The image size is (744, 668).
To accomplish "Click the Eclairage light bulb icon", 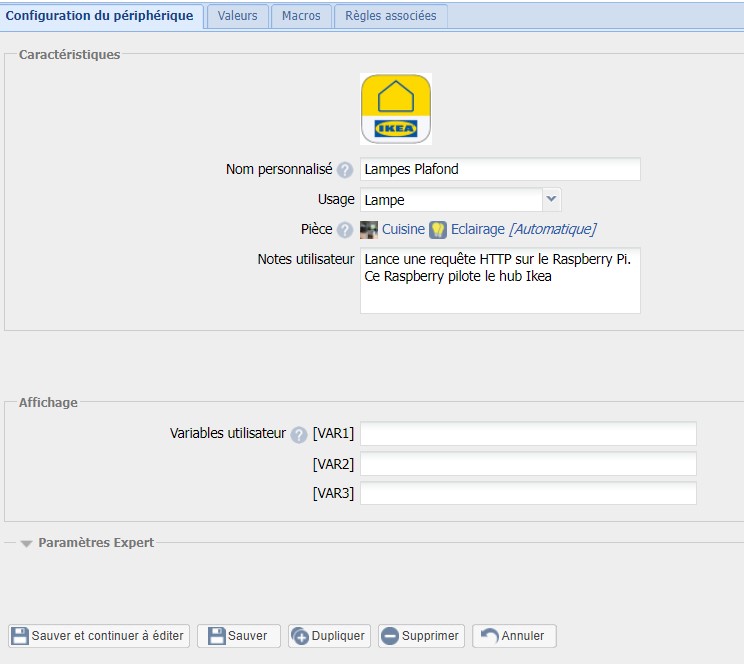I will (437, 230).
